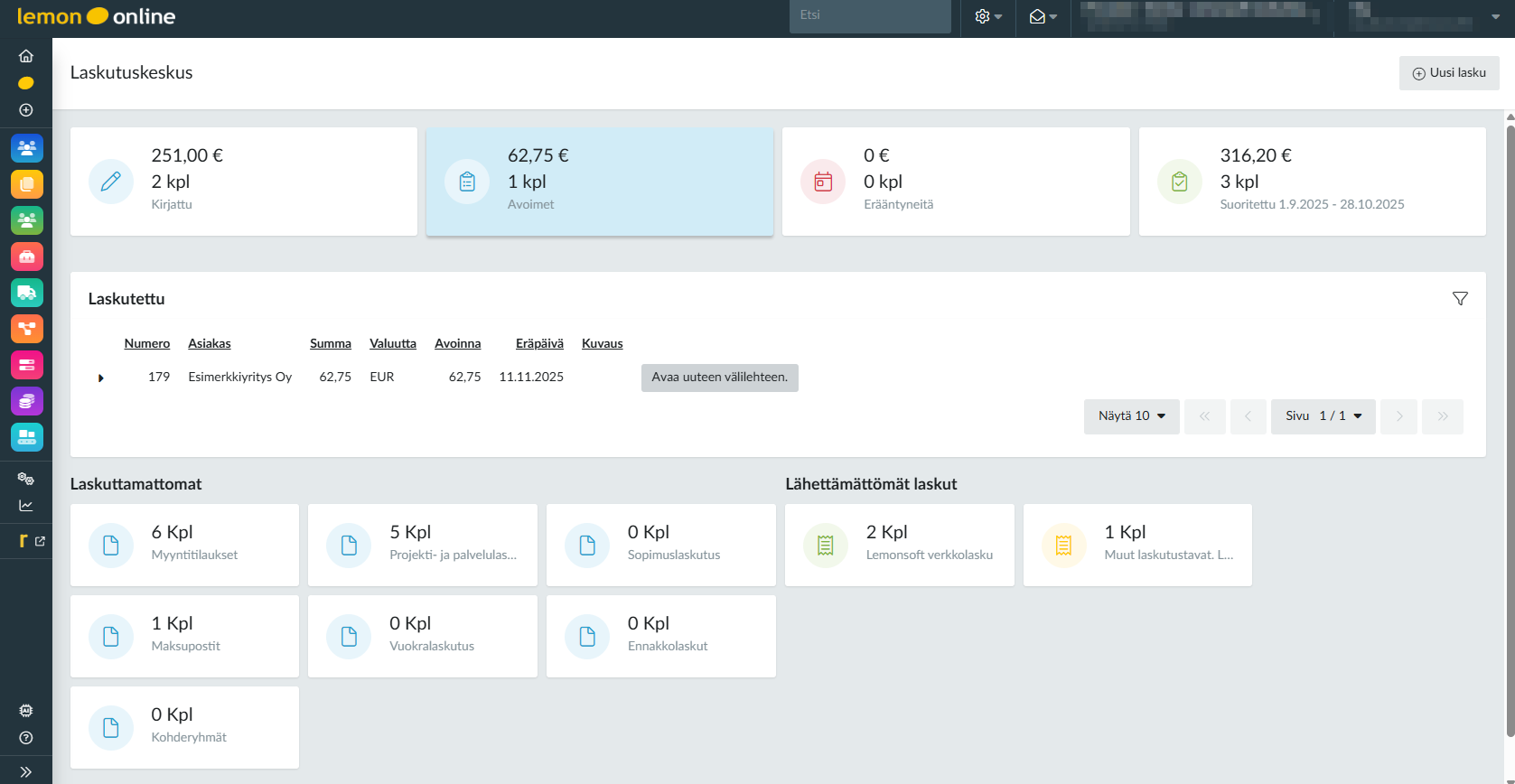Open the Sivu 1 / 1 page dropdown
The width and height of the screenshot is (1515, 784).
[x=1323, y=416]
